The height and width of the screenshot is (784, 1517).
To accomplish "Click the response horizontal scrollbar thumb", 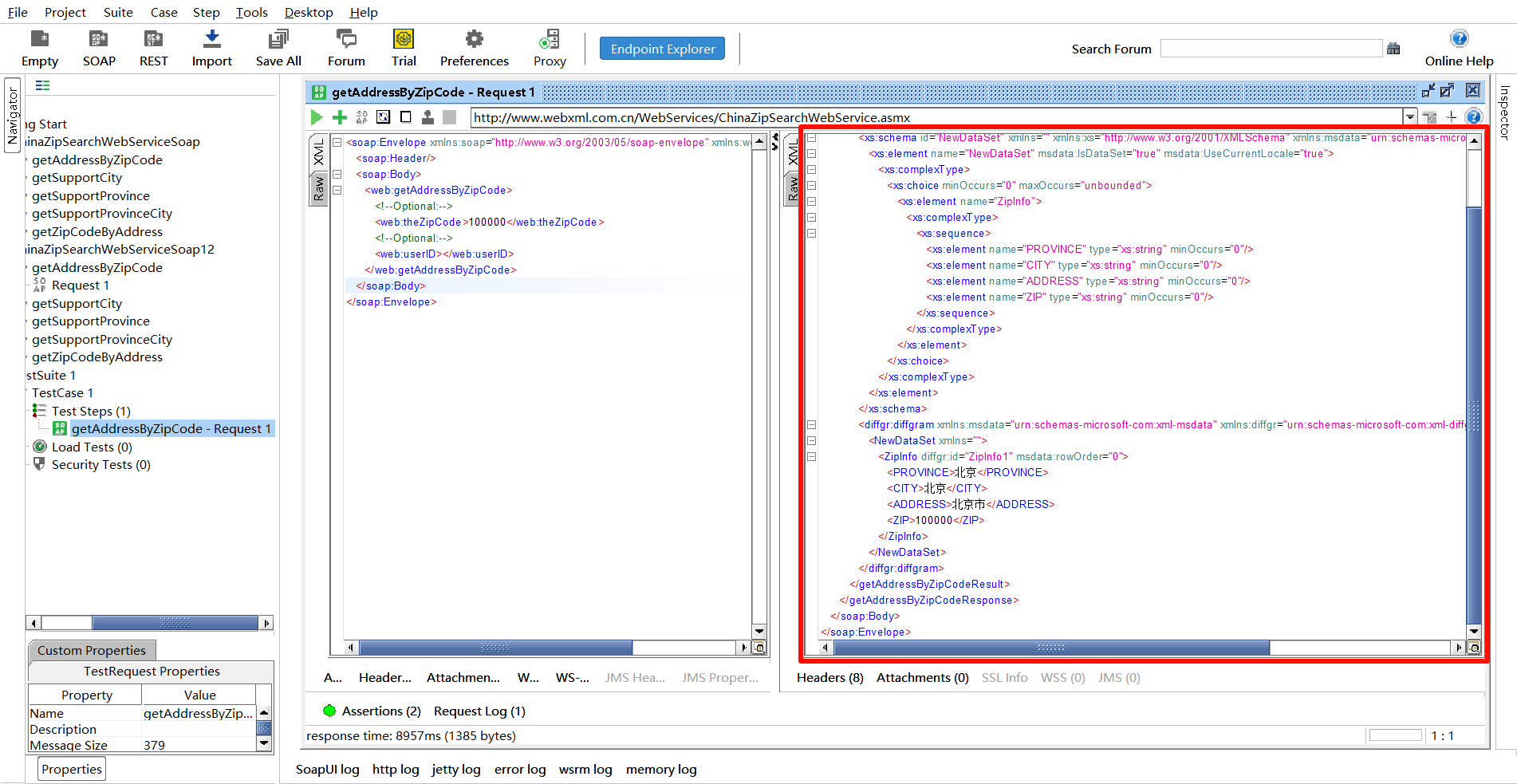I will coord(1051,648).
